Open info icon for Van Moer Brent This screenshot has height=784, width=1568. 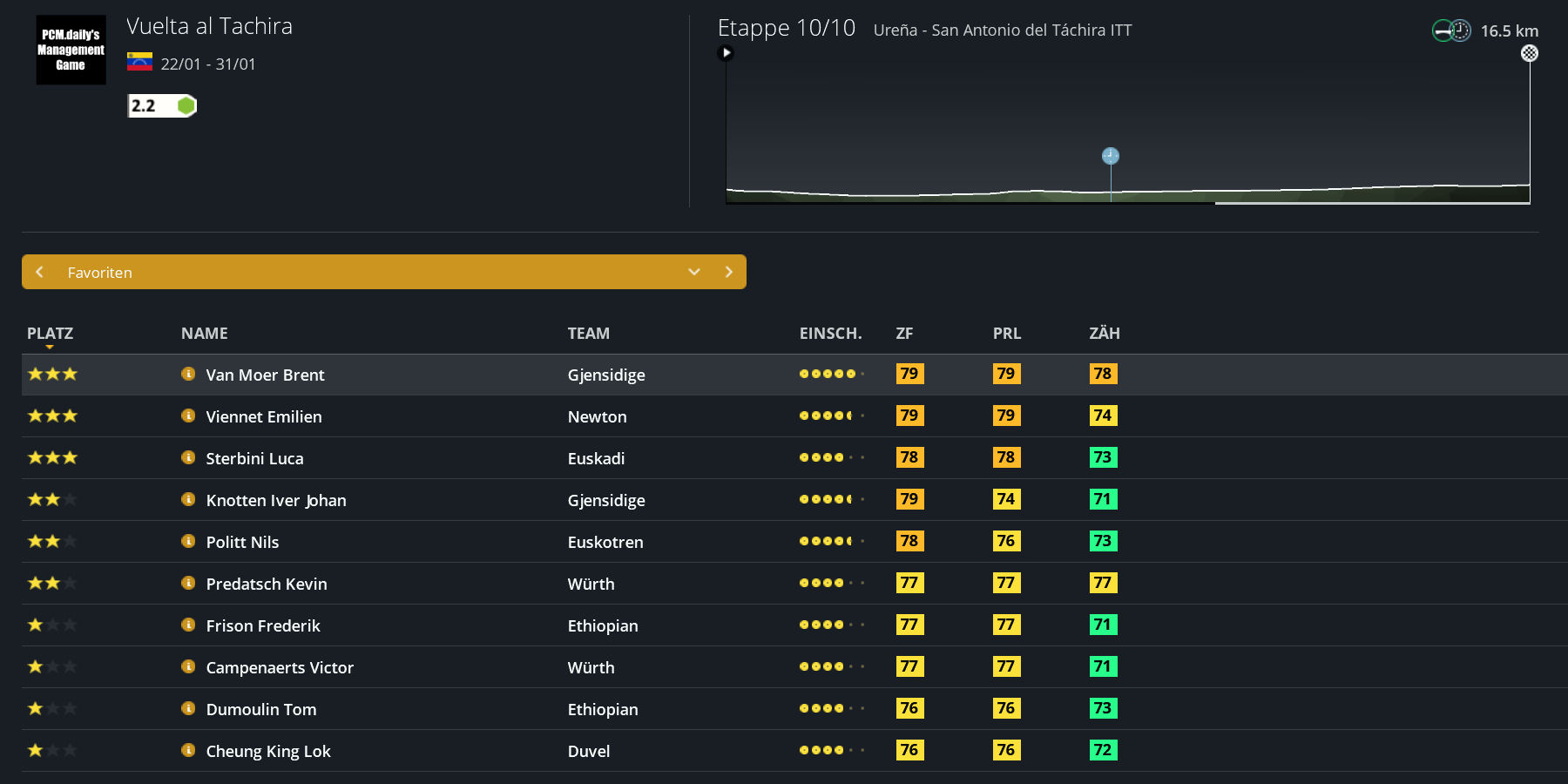click(188, 374)
